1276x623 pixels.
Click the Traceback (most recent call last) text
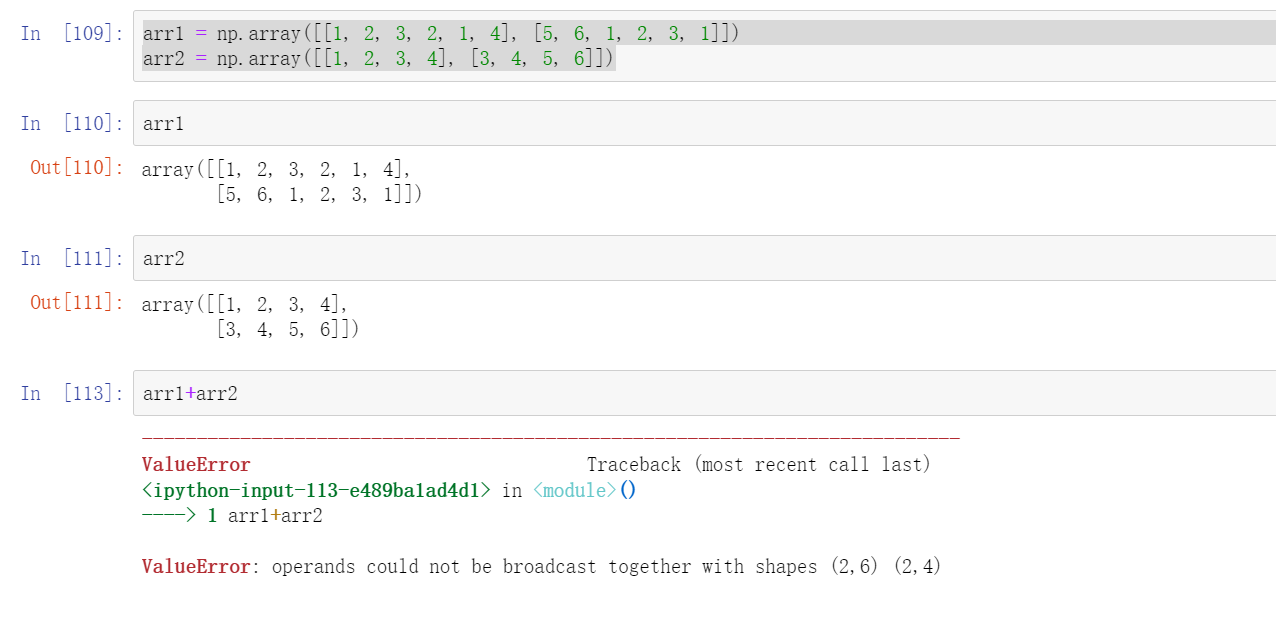coord(758,465)
